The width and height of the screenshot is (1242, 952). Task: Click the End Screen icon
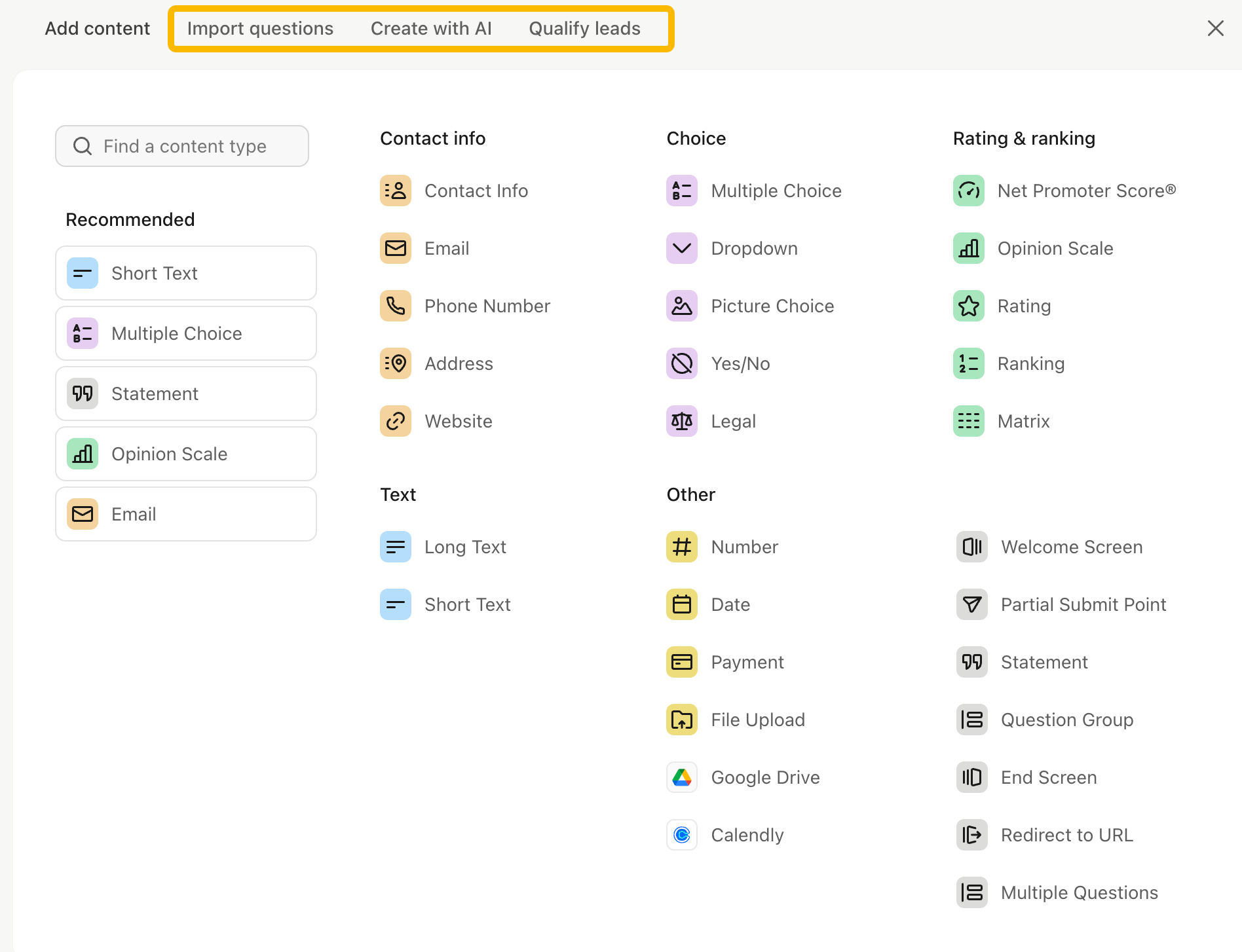(x=972, y=777)
